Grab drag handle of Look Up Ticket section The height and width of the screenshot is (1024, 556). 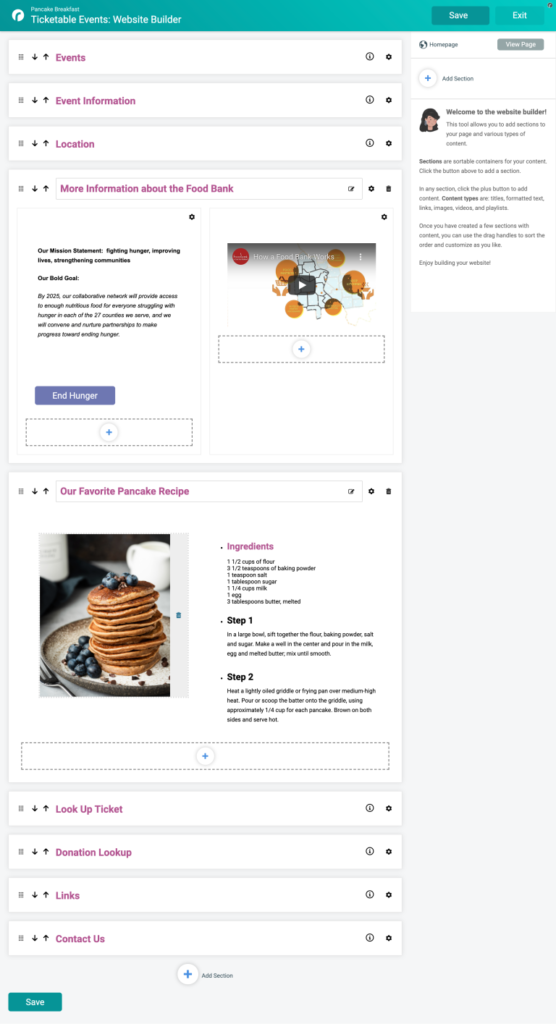[21, 808]
